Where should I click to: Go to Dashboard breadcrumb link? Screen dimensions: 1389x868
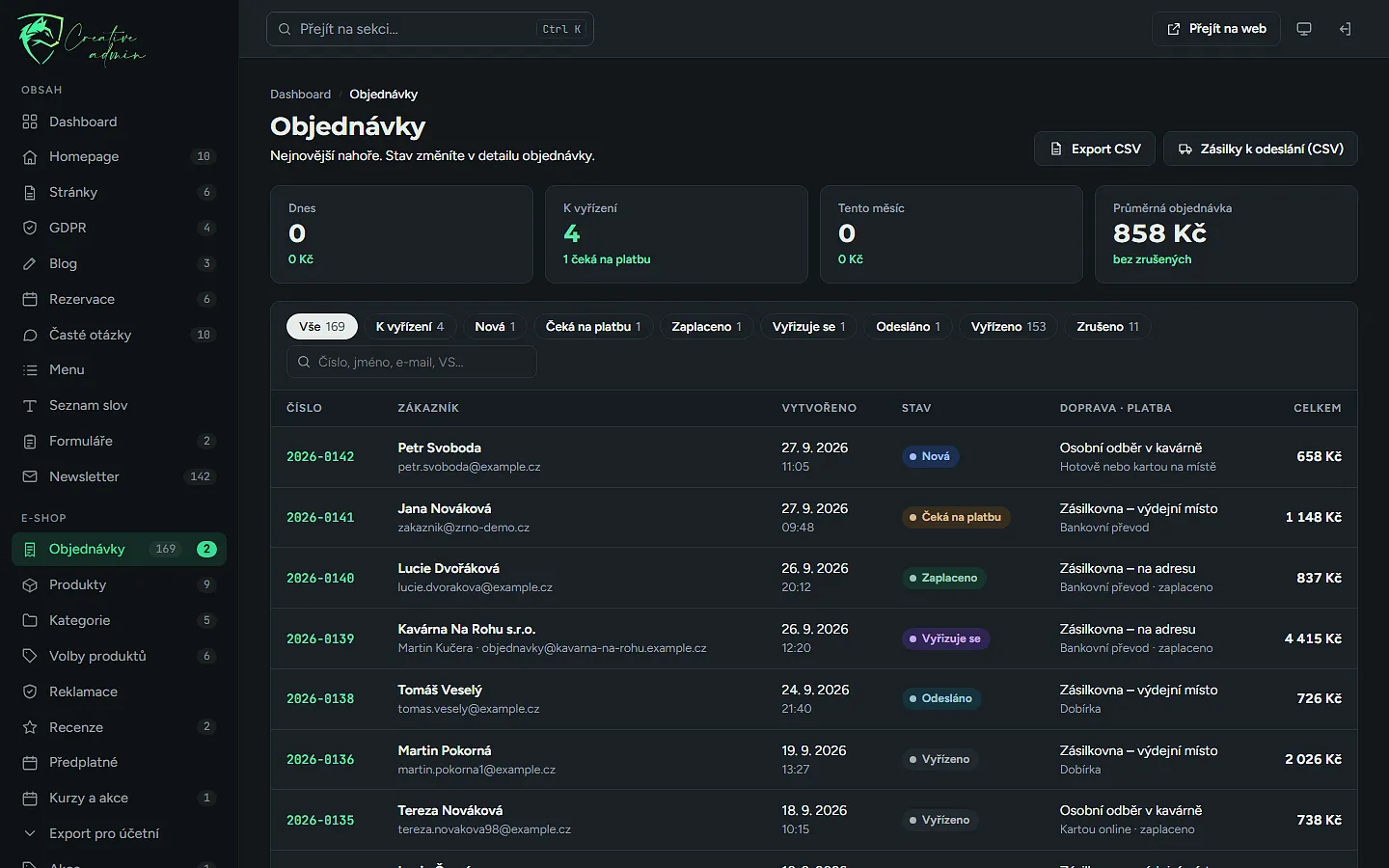click(x=300, y=95)
